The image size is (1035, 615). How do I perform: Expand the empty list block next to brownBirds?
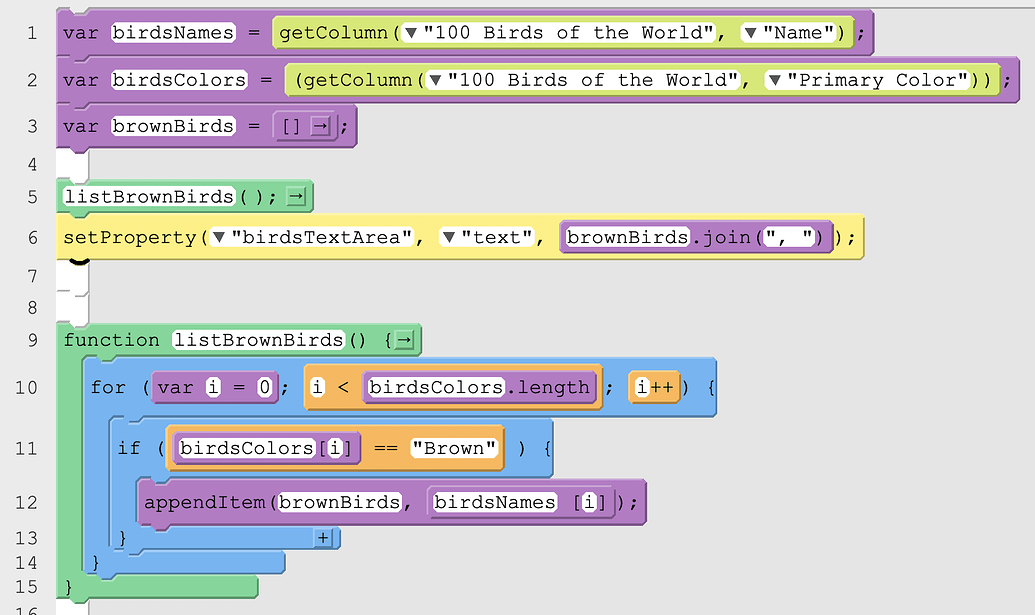[320, 126]
